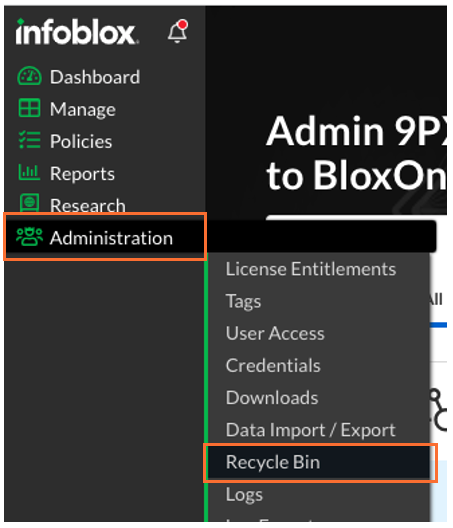453x528 pixels.
Task: Select Downloads from the submenu
Action: (x=272, y=398)
